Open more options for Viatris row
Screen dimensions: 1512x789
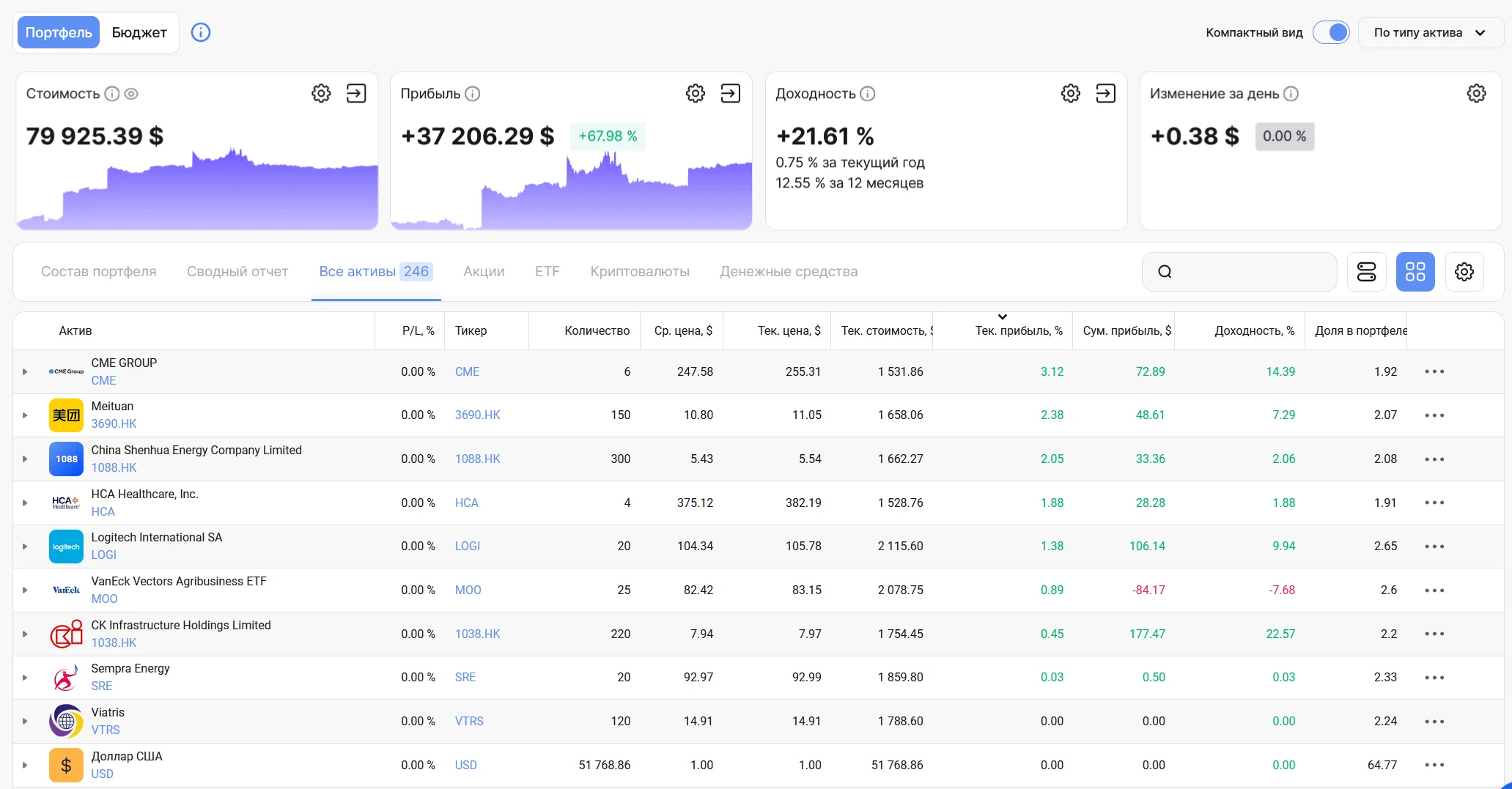tap(1434, 722)
